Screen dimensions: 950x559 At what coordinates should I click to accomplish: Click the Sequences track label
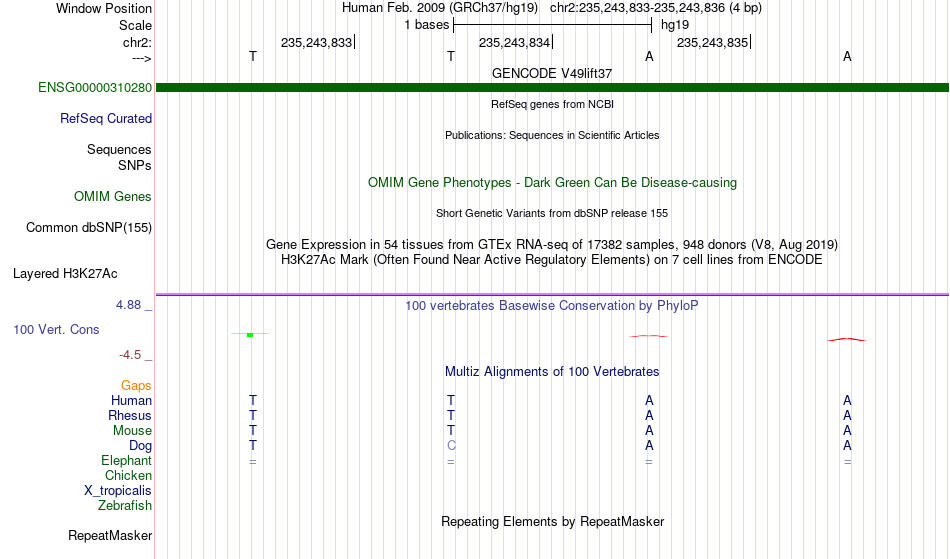pos(119,150)
